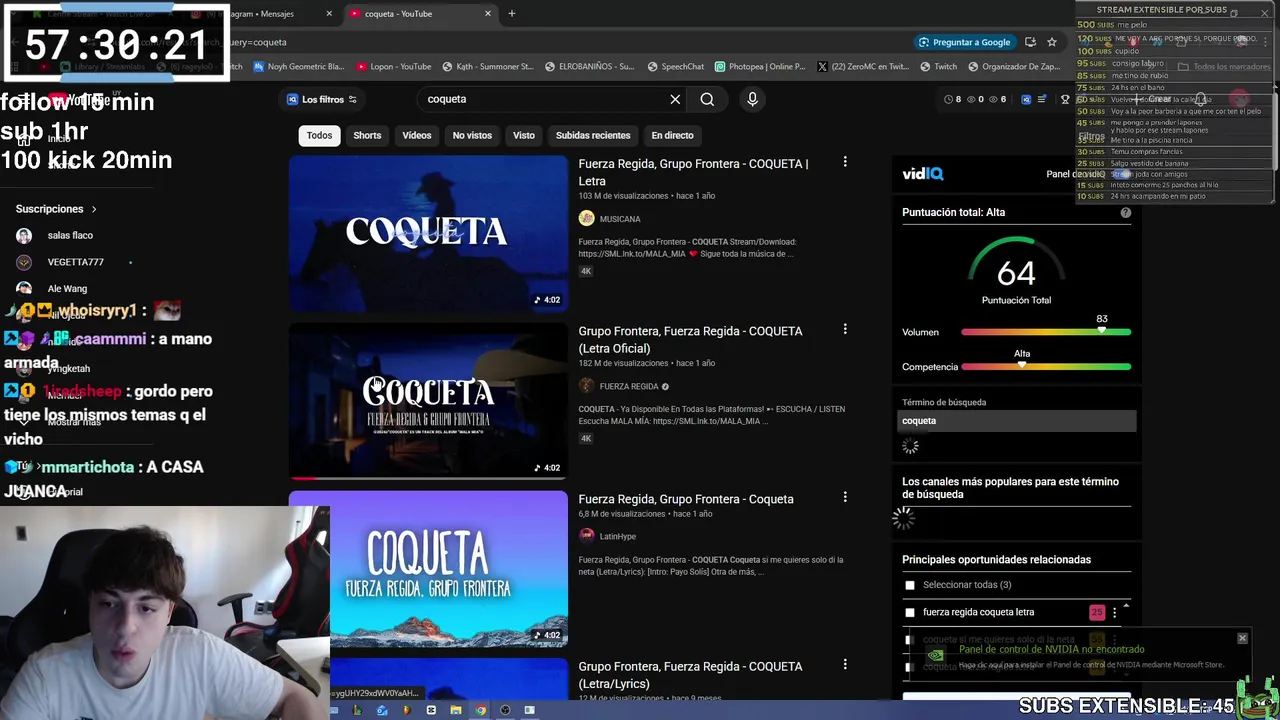Toggle Los filtros button

coord(322,99)
